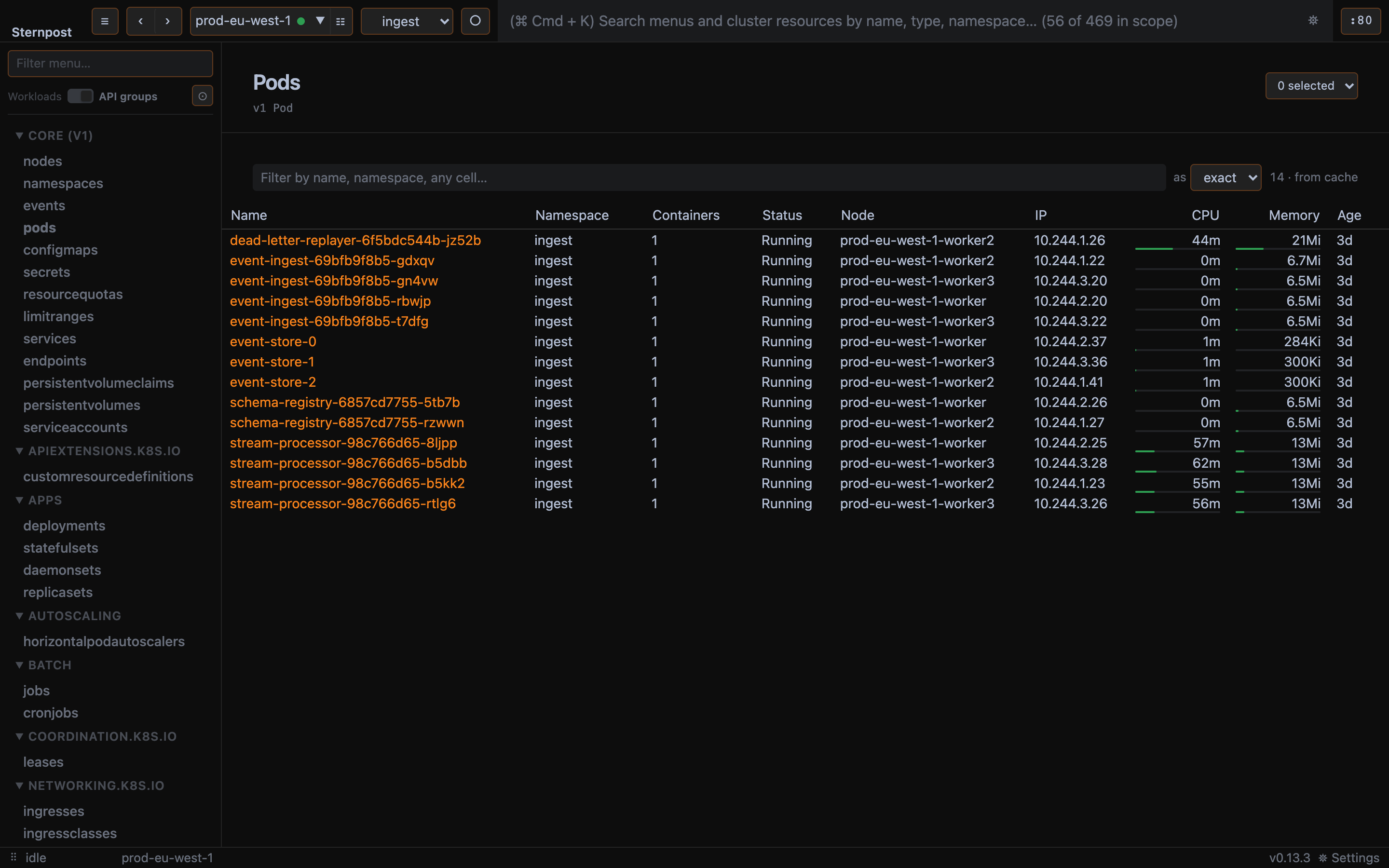
Task: Open horizontalpodautoscalers in the sidebar
Action: click(x=104, y=641)
